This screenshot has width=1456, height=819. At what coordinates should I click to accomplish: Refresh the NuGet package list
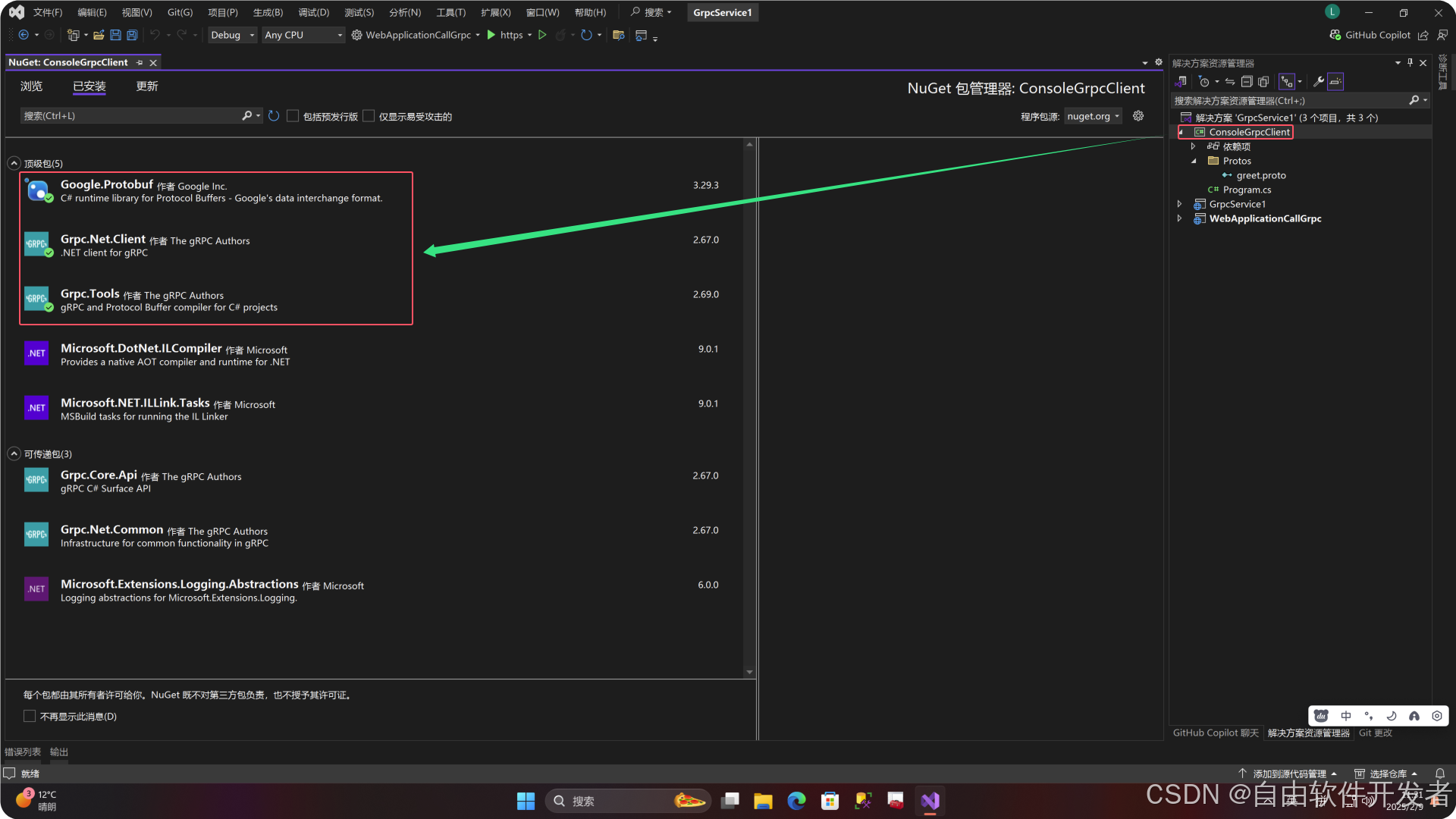274,116
